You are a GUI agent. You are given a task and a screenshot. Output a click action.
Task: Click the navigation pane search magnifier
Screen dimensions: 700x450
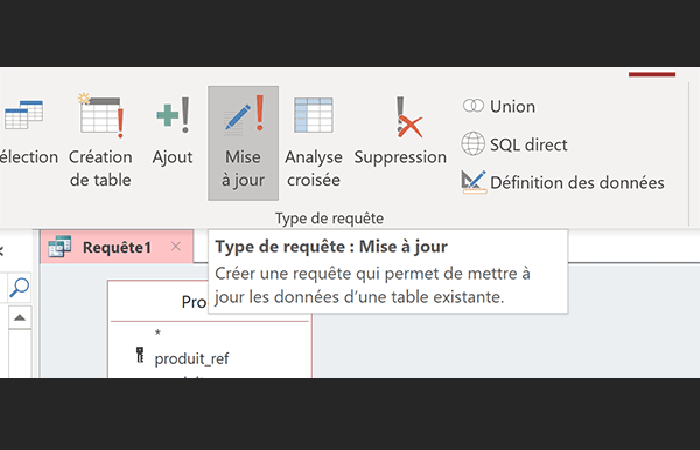tap(20, 287)
